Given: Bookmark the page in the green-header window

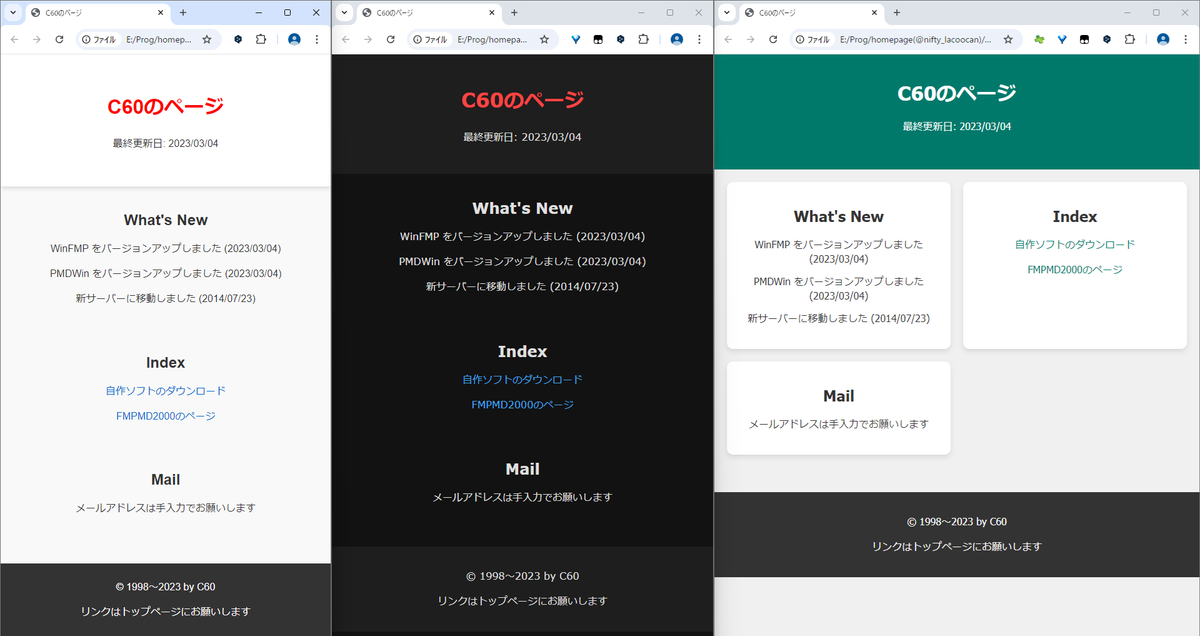Looking at the screenshot, I should pyautogui.click(x=1007, y=39).
